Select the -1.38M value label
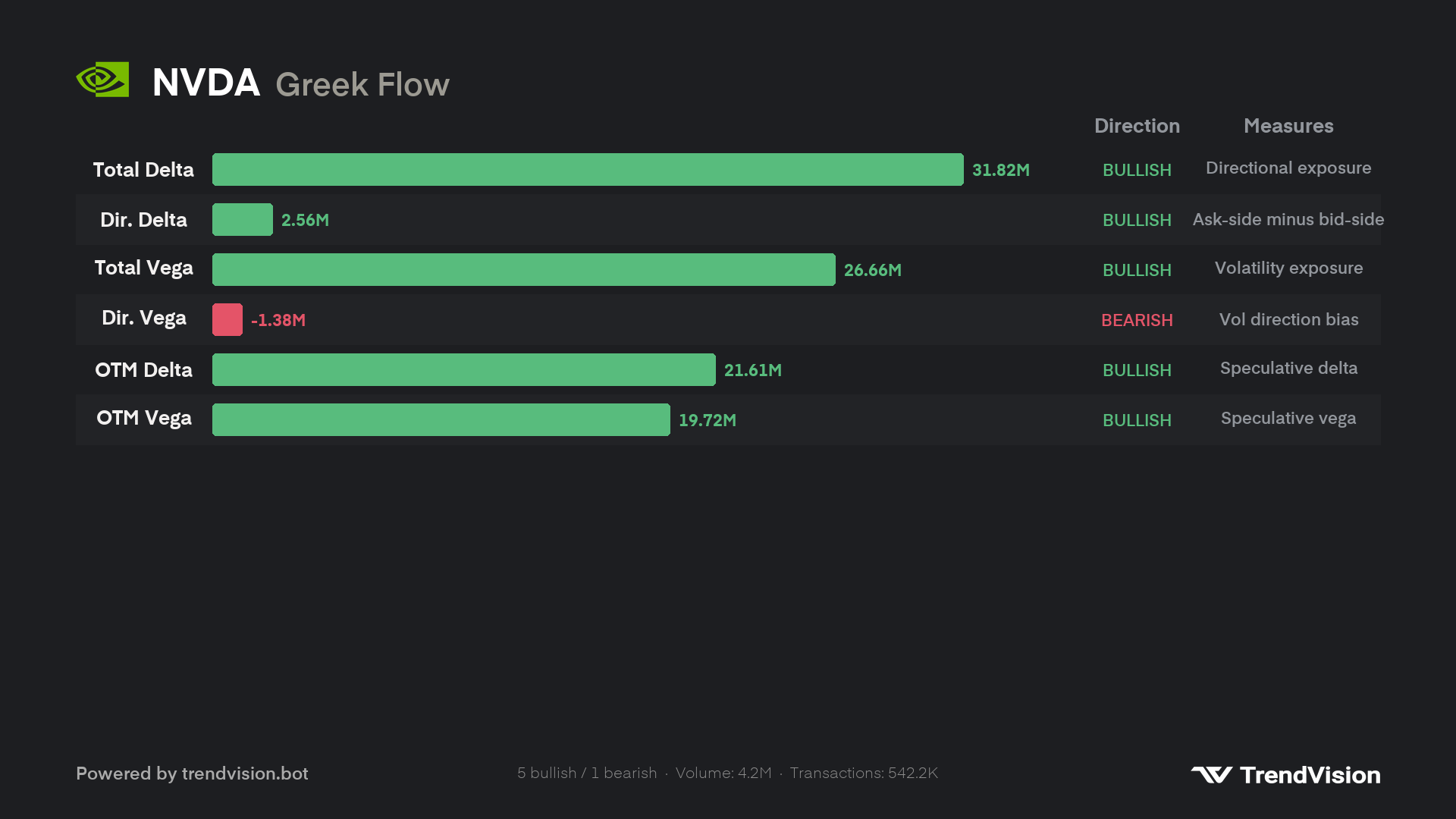Viewport: 1456px width, 819px height. coord(278,320)
